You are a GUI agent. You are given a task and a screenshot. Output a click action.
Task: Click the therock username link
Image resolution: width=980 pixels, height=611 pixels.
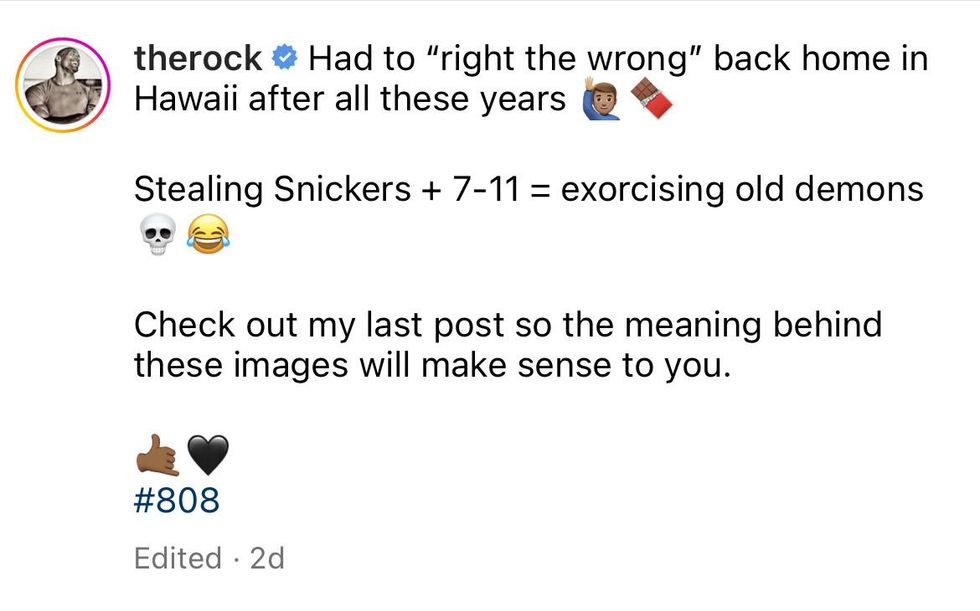198,58
